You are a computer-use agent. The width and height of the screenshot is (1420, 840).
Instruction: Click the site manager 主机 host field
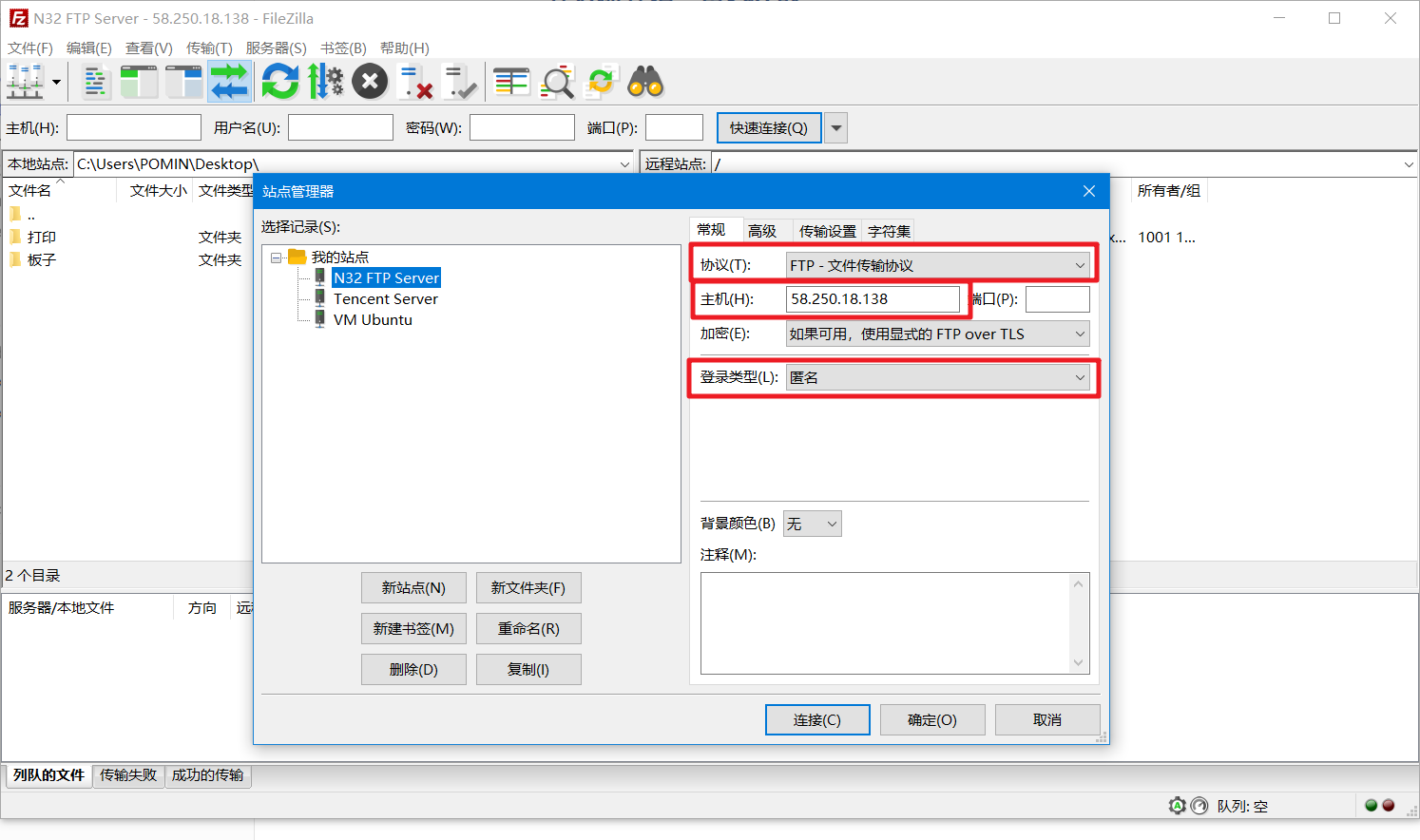coord(873,298)
